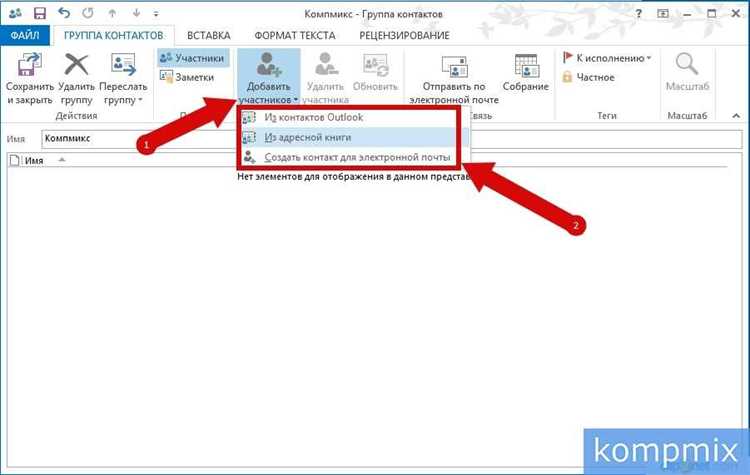The image size is (750, 475).
Task: Click Удалить участника button
Action: pyautogui.click(x=325, y=78)
